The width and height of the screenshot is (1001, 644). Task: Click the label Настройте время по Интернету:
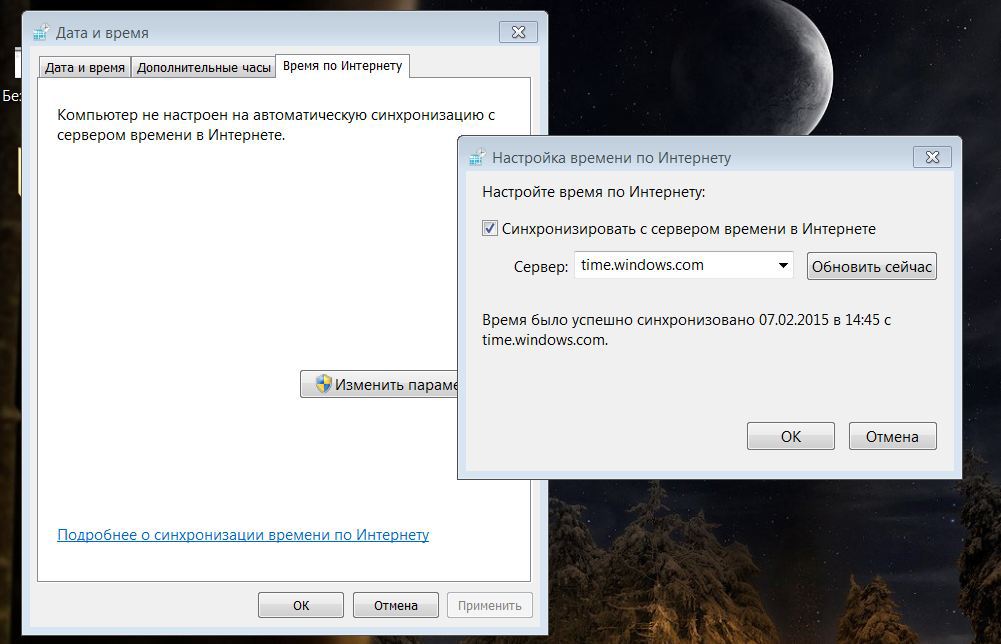[594, 192]
